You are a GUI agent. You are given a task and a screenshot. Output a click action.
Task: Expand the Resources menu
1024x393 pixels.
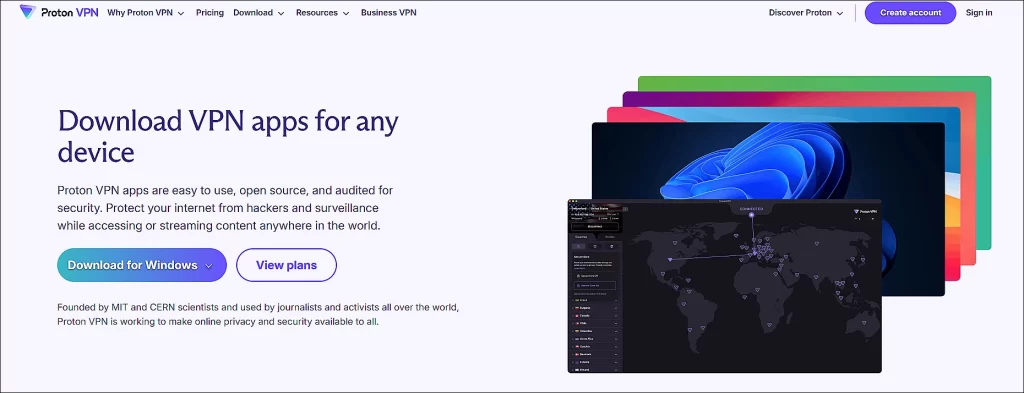[x=323, y=12]
